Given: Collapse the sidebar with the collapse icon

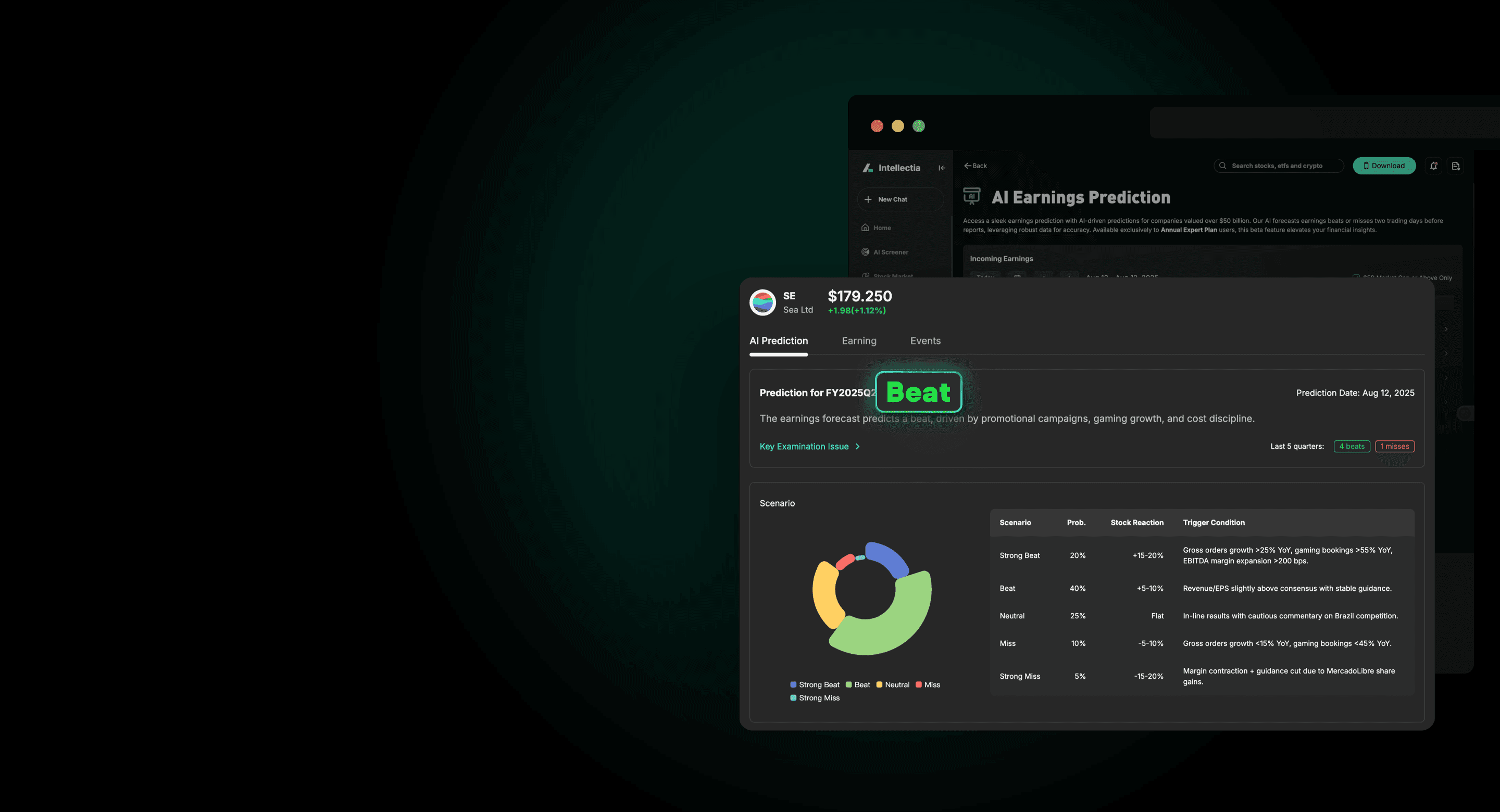Looking at the screenshot, I should pos(942,168).
